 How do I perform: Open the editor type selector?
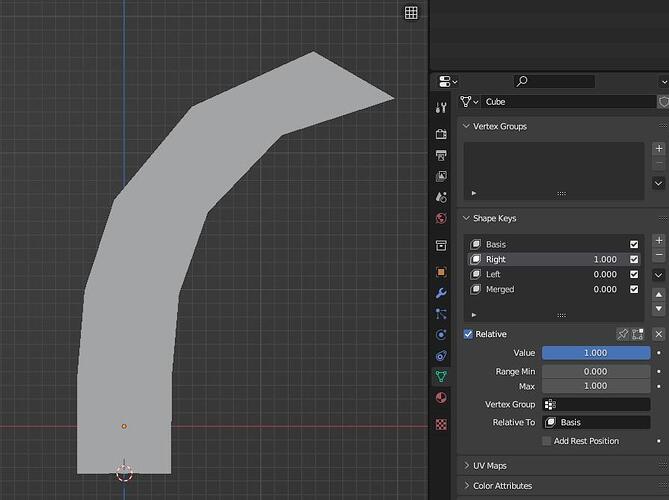click(x=448, y=81)
